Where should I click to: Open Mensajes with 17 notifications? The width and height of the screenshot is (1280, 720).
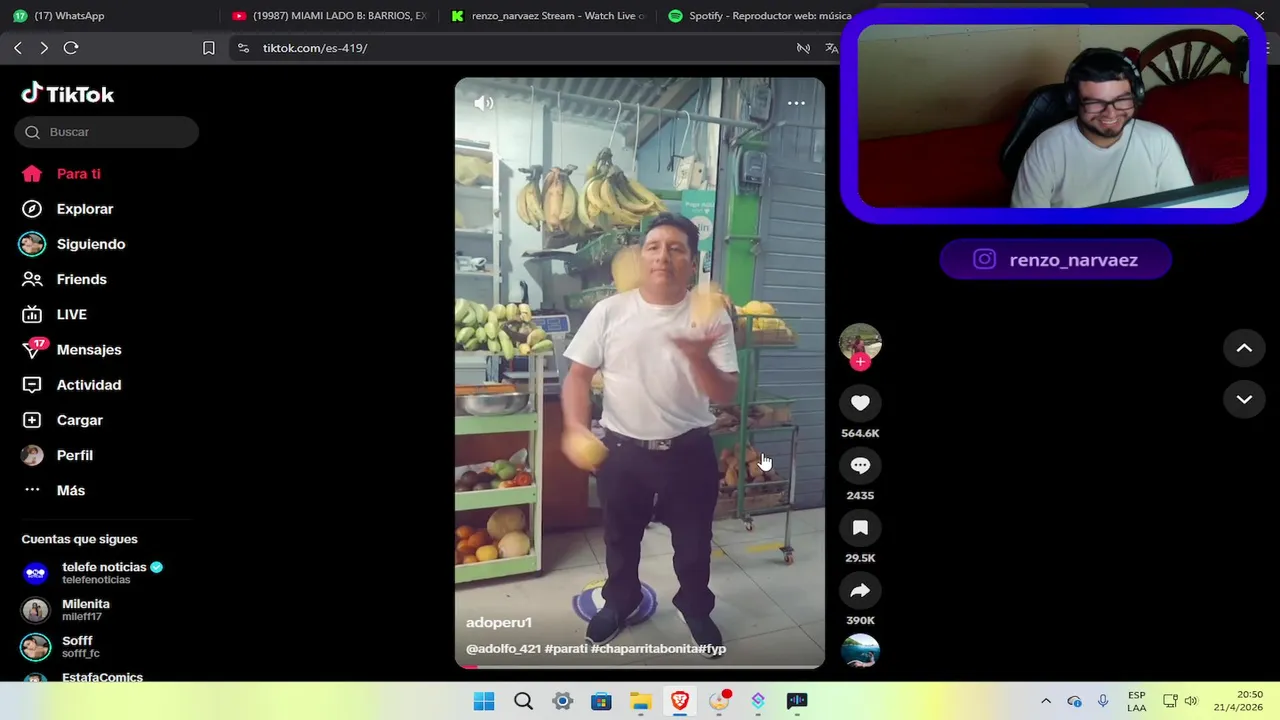point(71,349)
